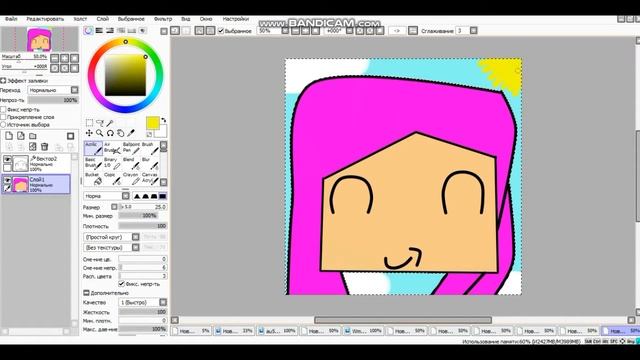Uncheck brush Фикс. непр-ть checkbox

click(x=121, y=284)
